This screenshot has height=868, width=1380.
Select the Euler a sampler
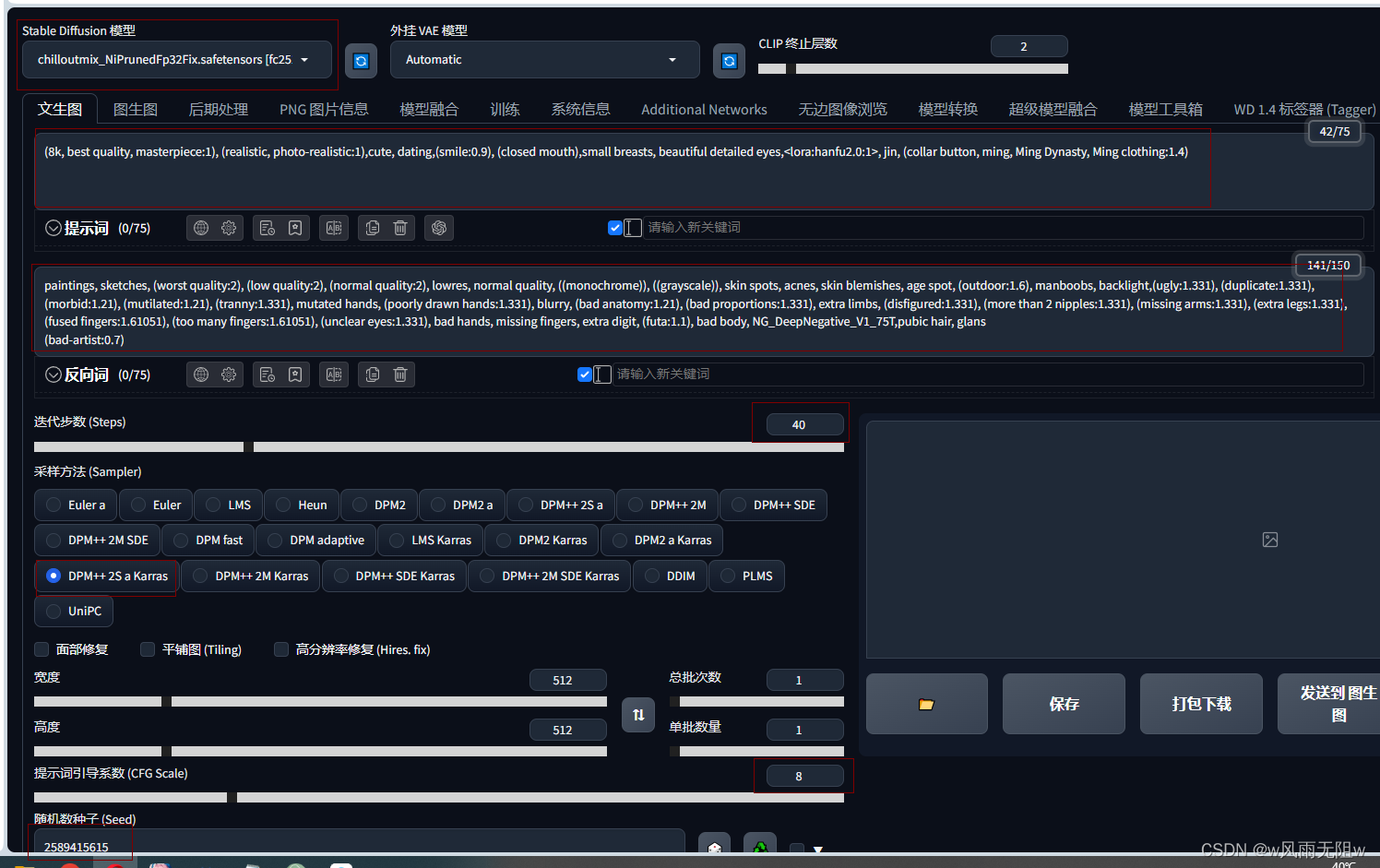(76, 505)
